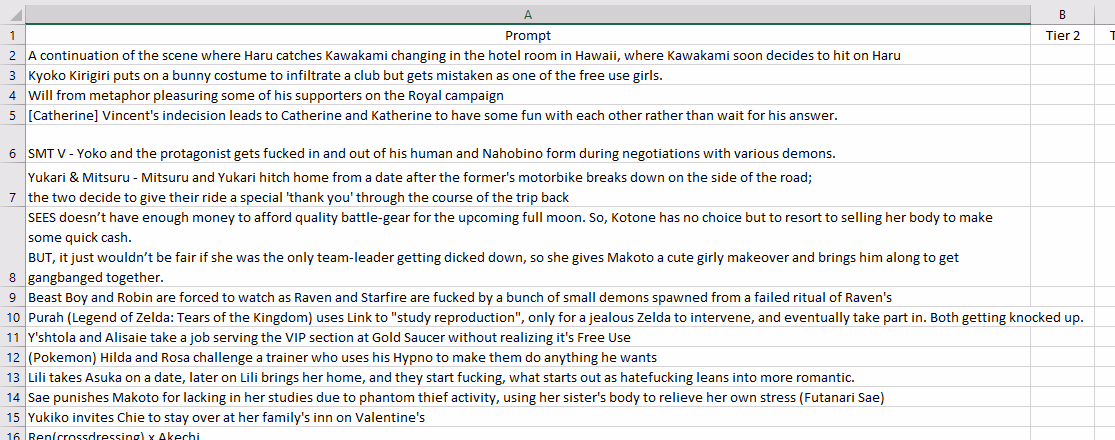Screen dimensions: 1115x440
Task: Select the cell starting with Y'shtola and Alisaie
Action: tap(528, 338)
